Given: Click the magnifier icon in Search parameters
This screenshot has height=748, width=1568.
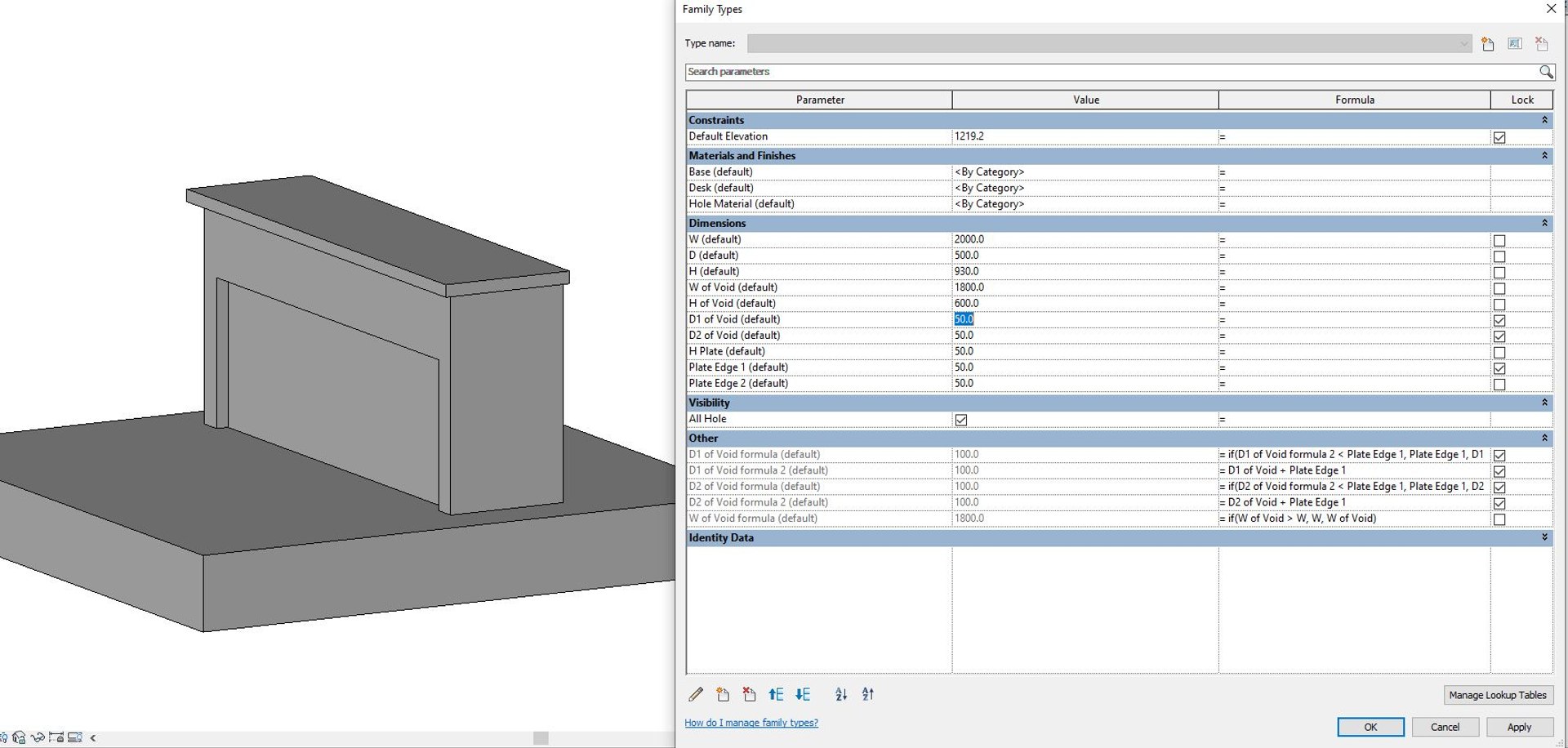Looking at the screenshot, I should [x=1546, y=72].
